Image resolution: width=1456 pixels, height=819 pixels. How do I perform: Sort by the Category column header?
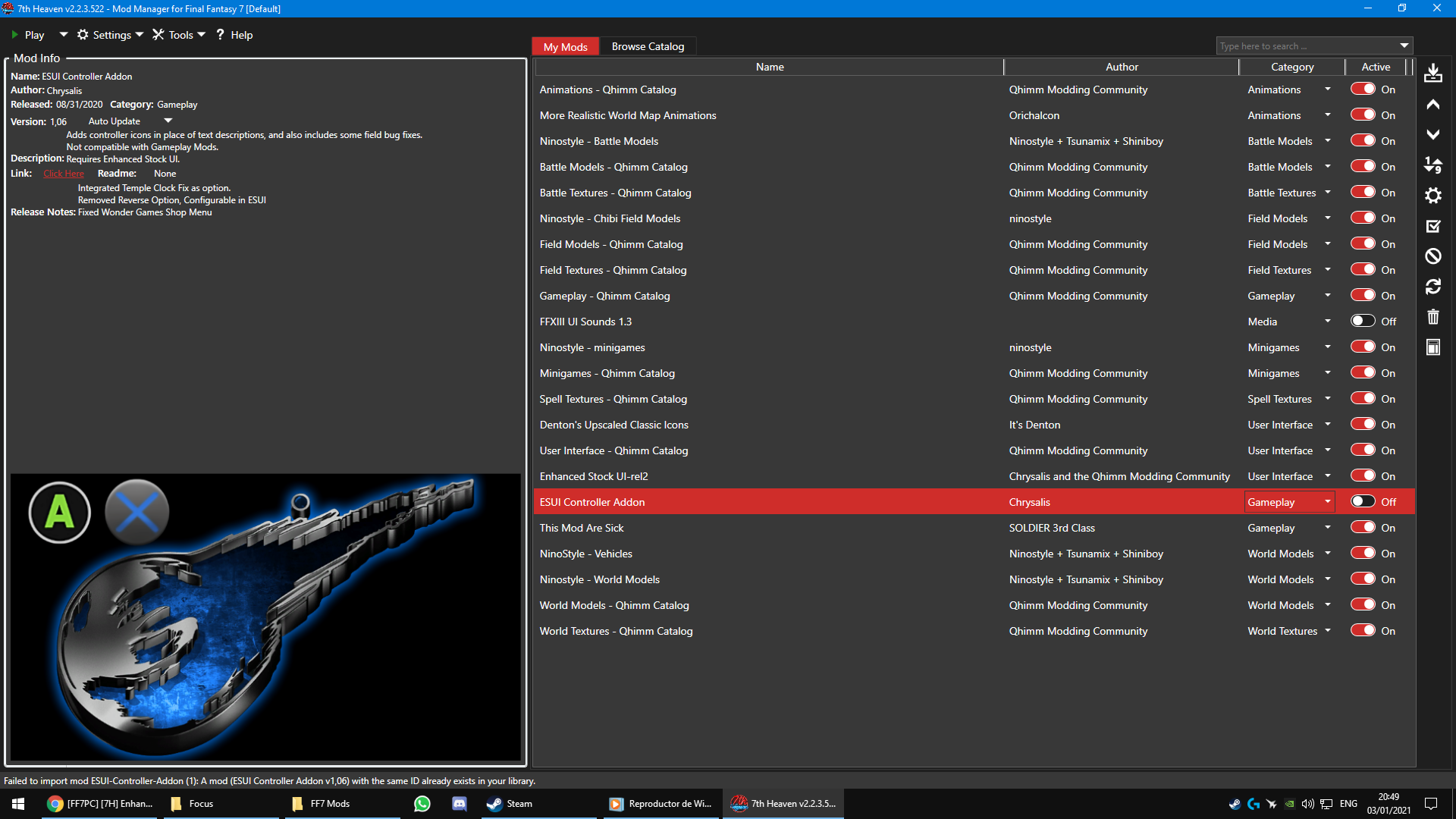click(x=1292, y=67)
